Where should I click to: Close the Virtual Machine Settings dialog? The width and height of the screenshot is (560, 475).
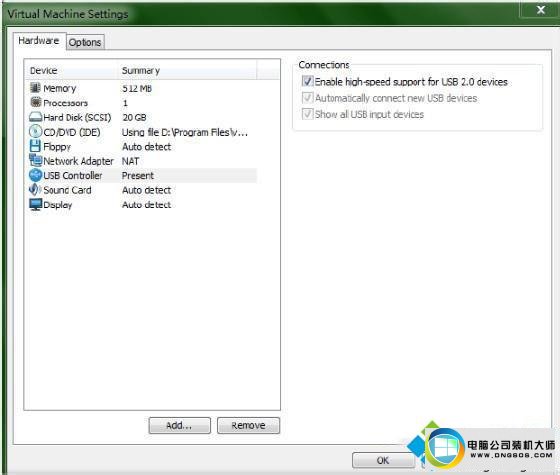pos(541,10)
